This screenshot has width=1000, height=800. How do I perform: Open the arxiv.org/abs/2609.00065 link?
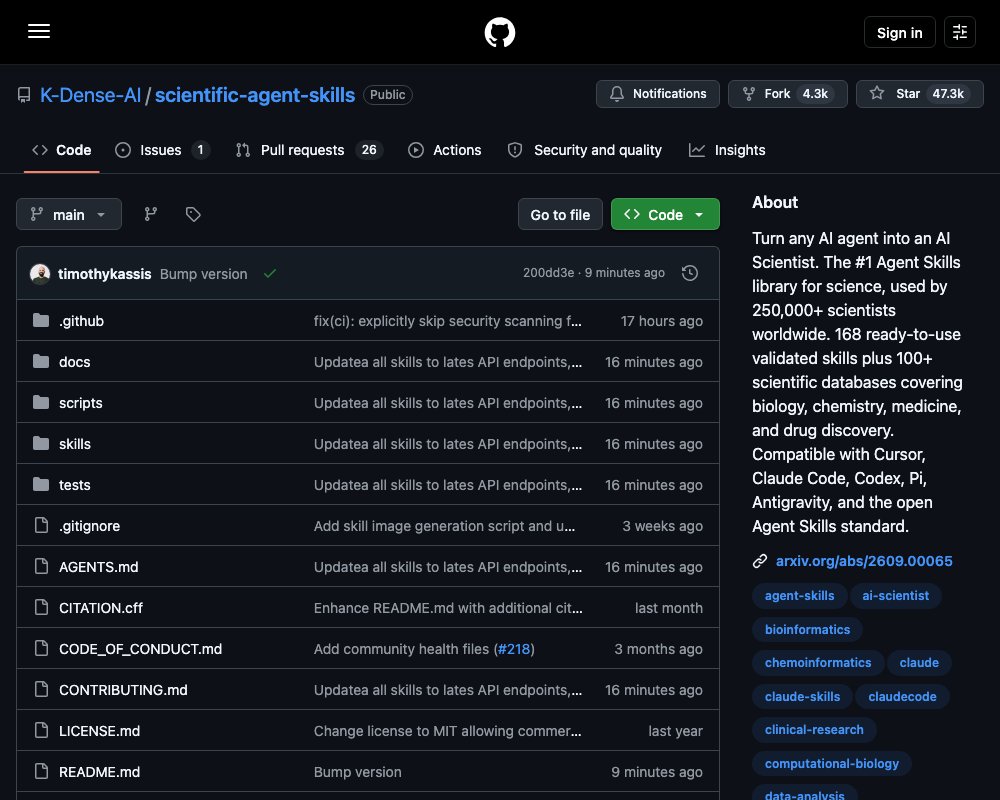pyautogui.click(x=864, y=561)
